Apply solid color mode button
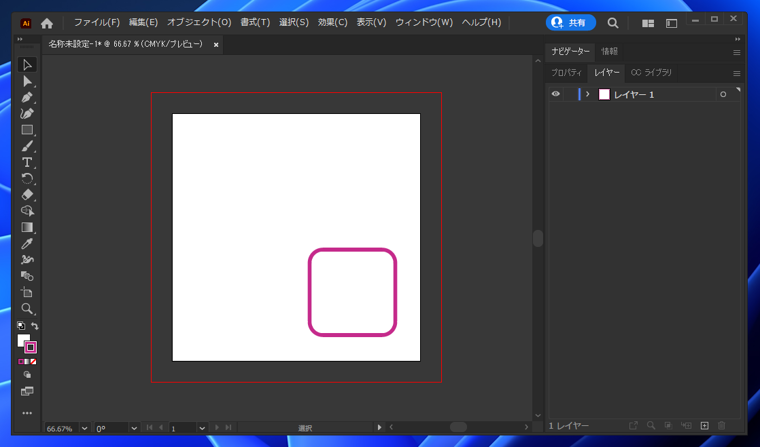 [x=21, y=362]
